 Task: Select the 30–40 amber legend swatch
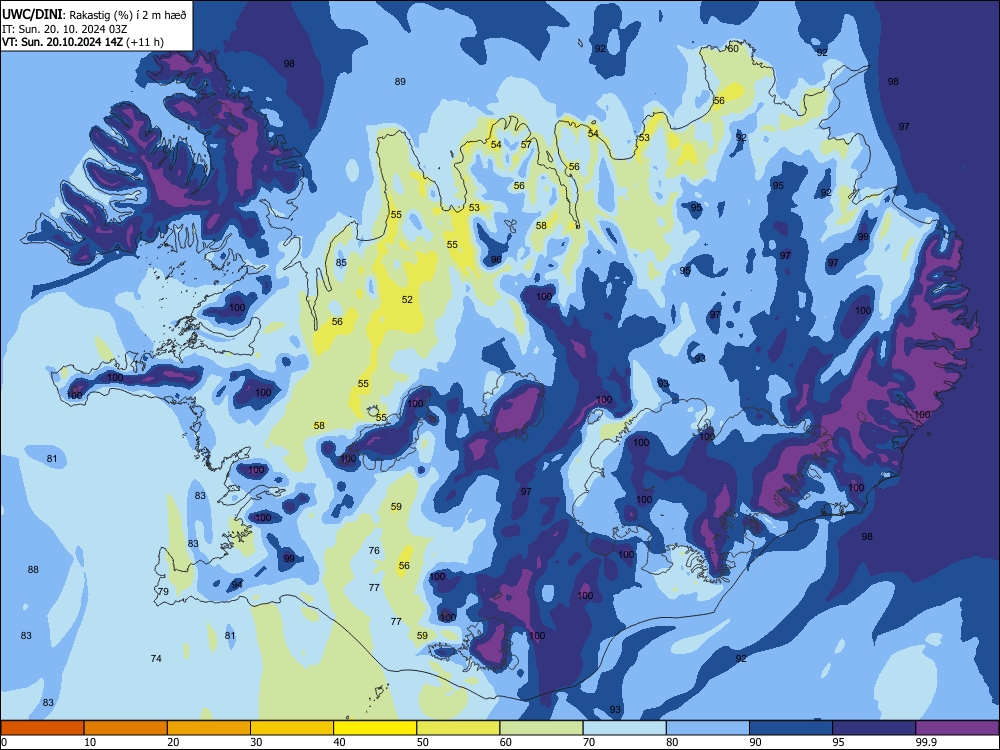coord(292,728)
